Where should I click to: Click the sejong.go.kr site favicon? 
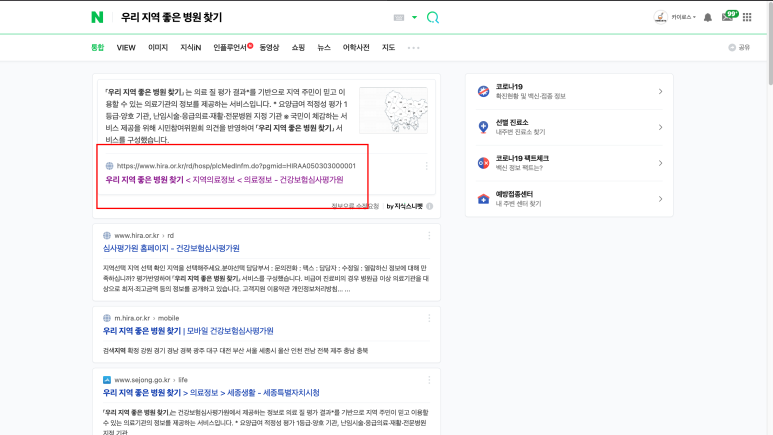106,380
